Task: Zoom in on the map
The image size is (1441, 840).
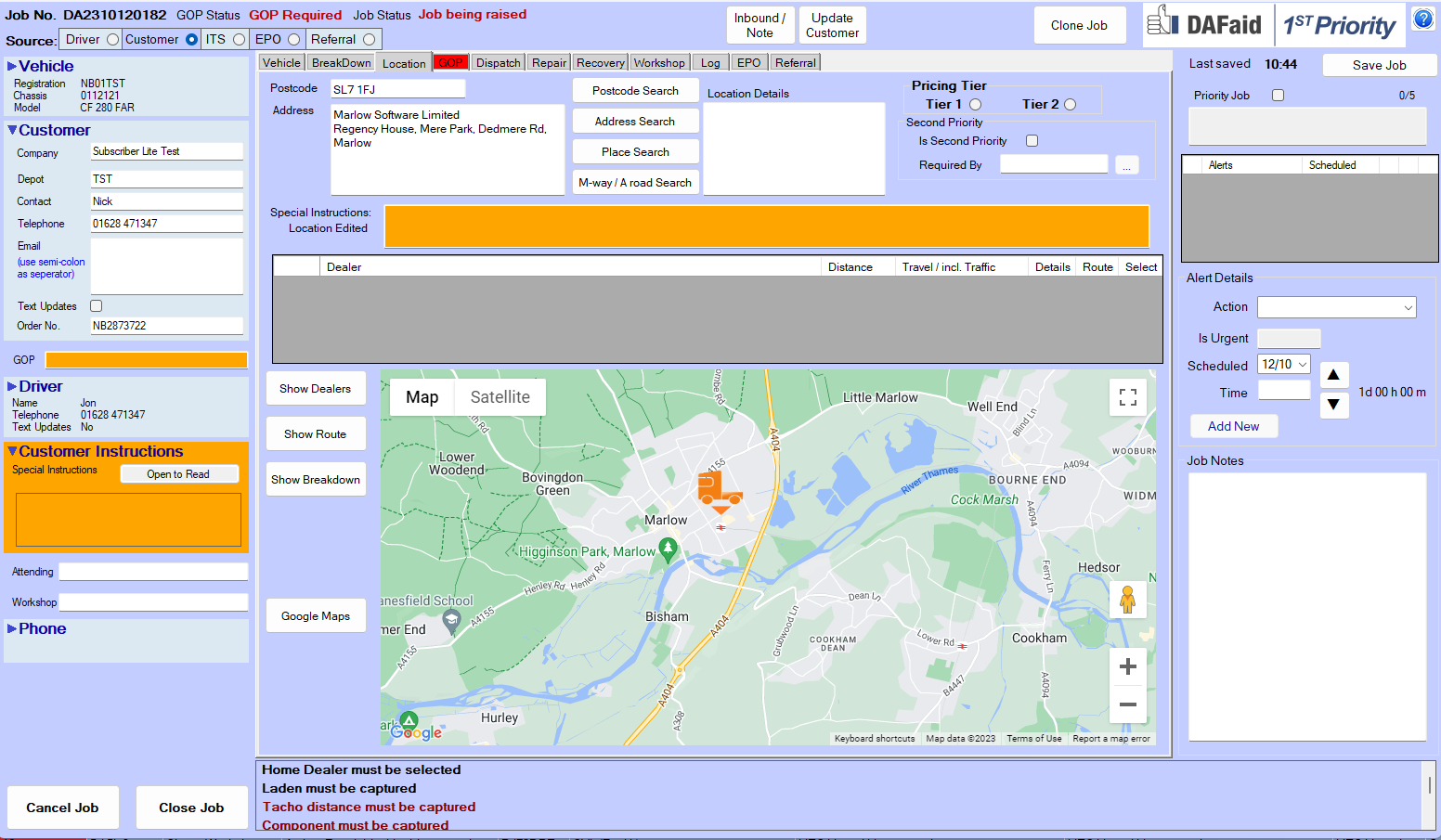Action: click(x=1128, y=666)
